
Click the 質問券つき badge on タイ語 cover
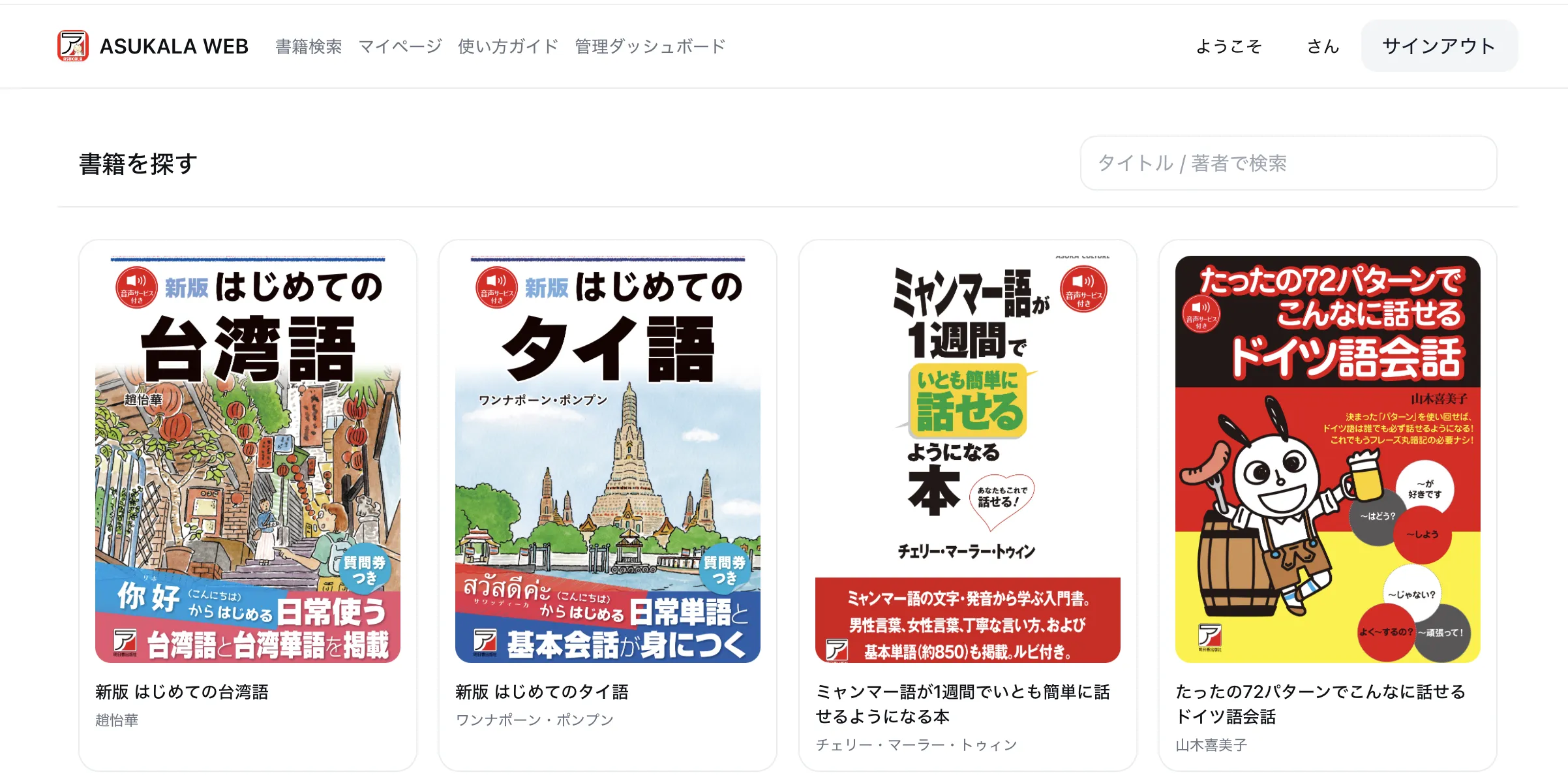725,568
